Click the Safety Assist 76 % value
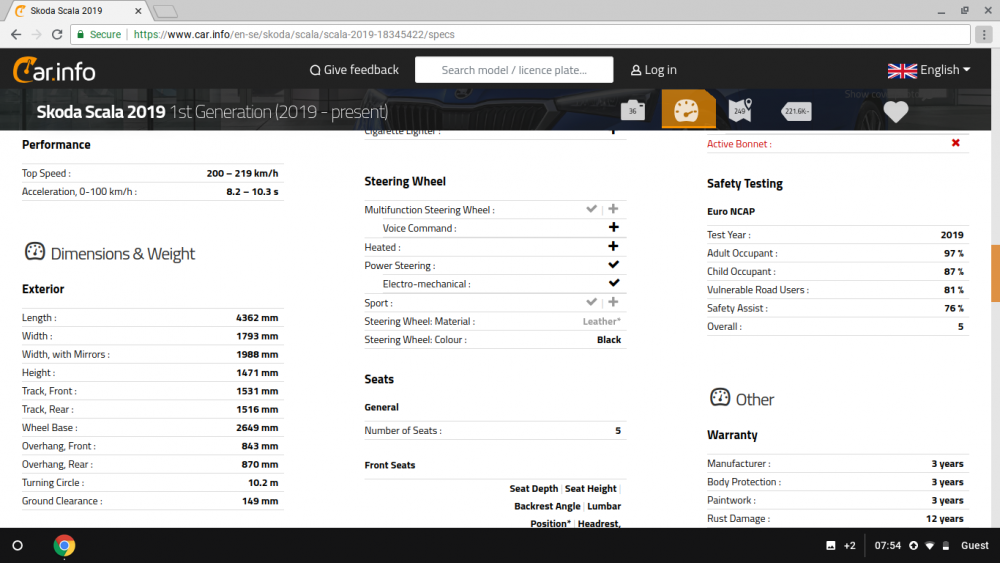 click(x=954, y=308)
